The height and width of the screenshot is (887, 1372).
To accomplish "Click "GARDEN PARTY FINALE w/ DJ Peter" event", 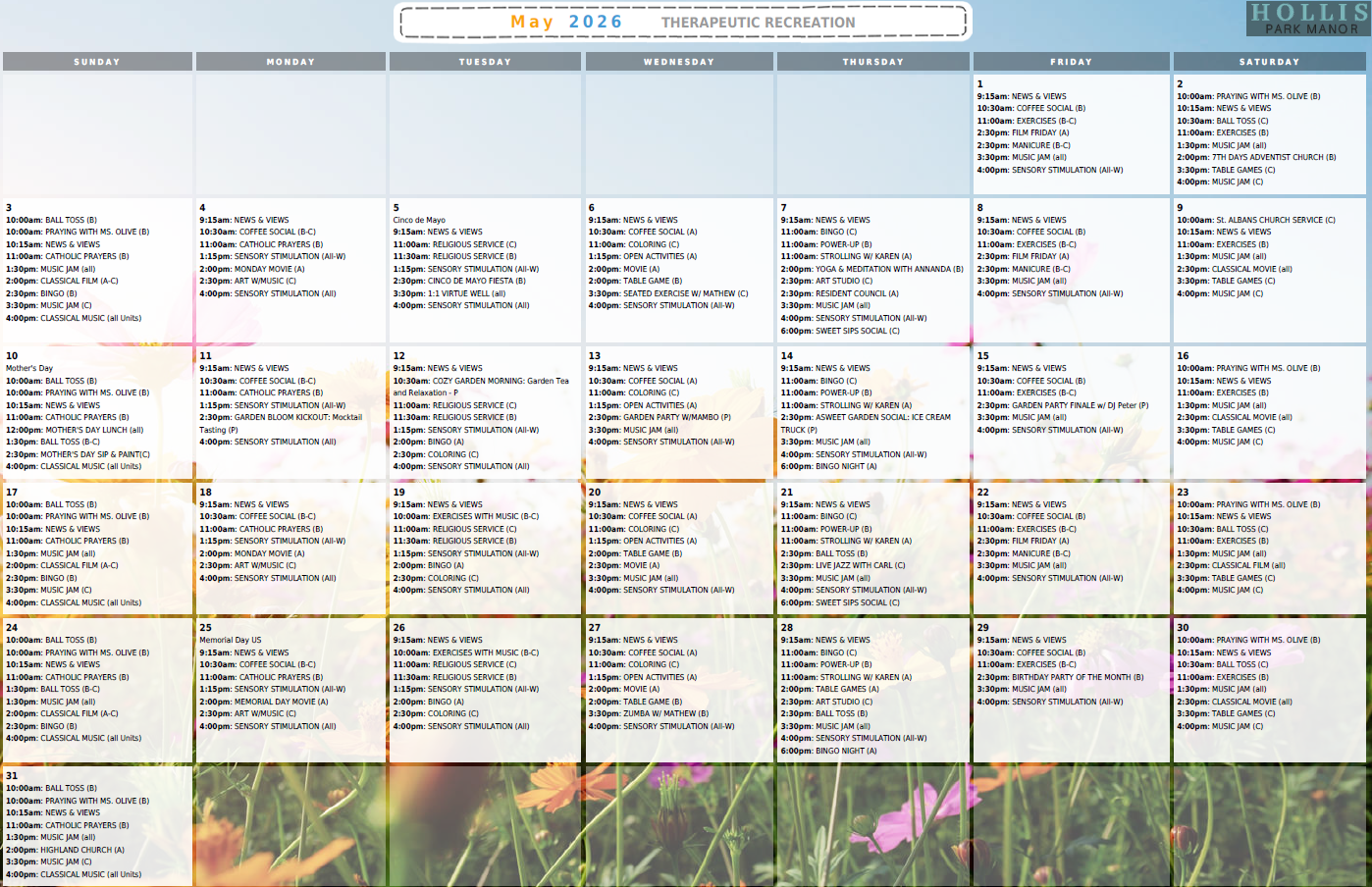I will pos(1080,405).
